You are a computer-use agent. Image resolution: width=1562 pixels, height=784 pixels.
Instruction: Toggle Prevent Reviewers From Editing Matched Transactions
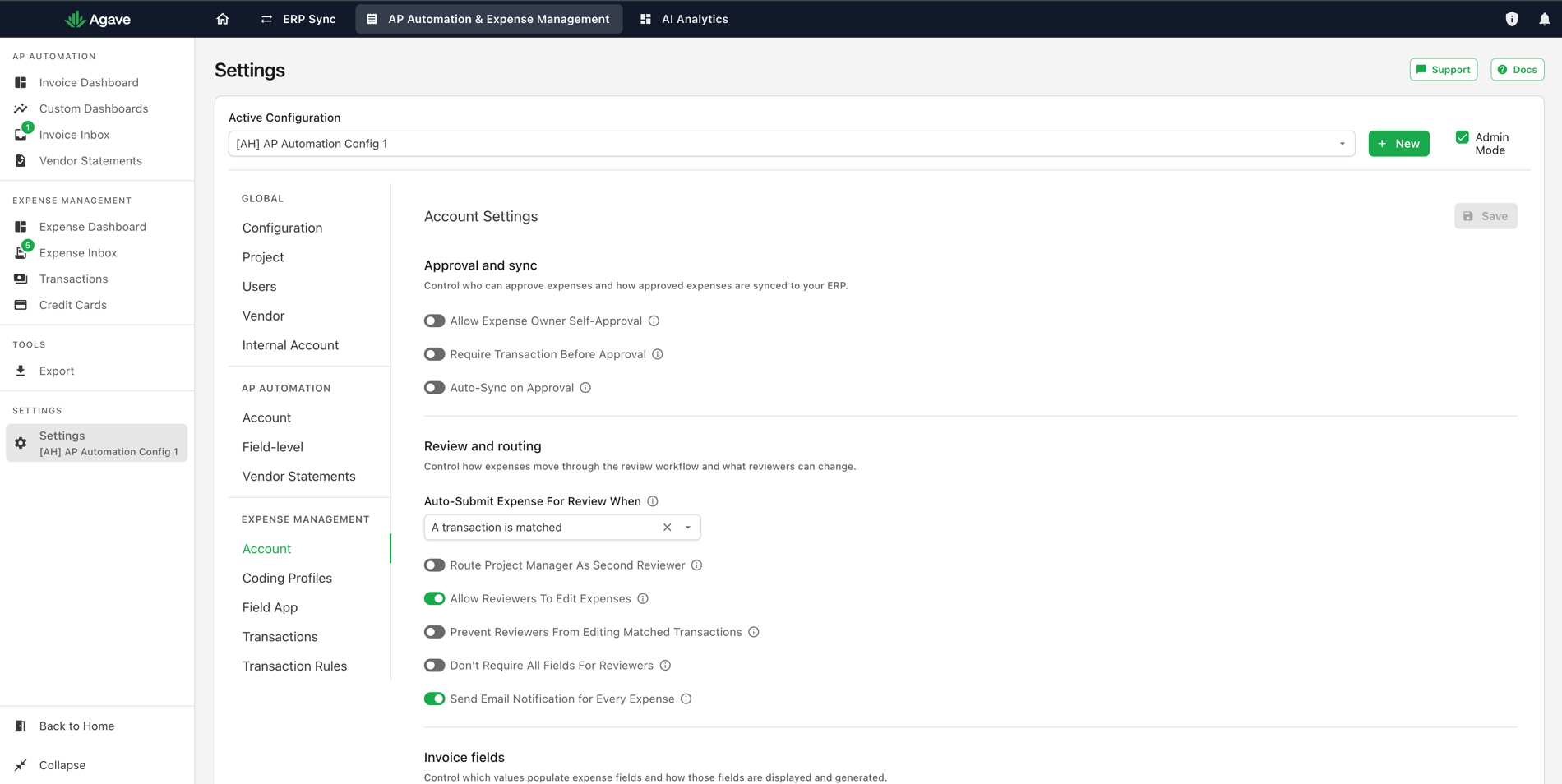tap(434, 632)
